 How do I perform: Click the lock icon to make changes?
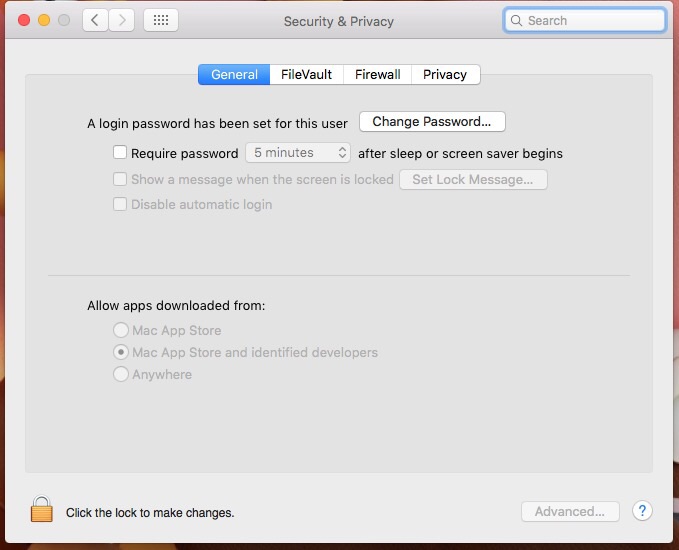point(42,509)
